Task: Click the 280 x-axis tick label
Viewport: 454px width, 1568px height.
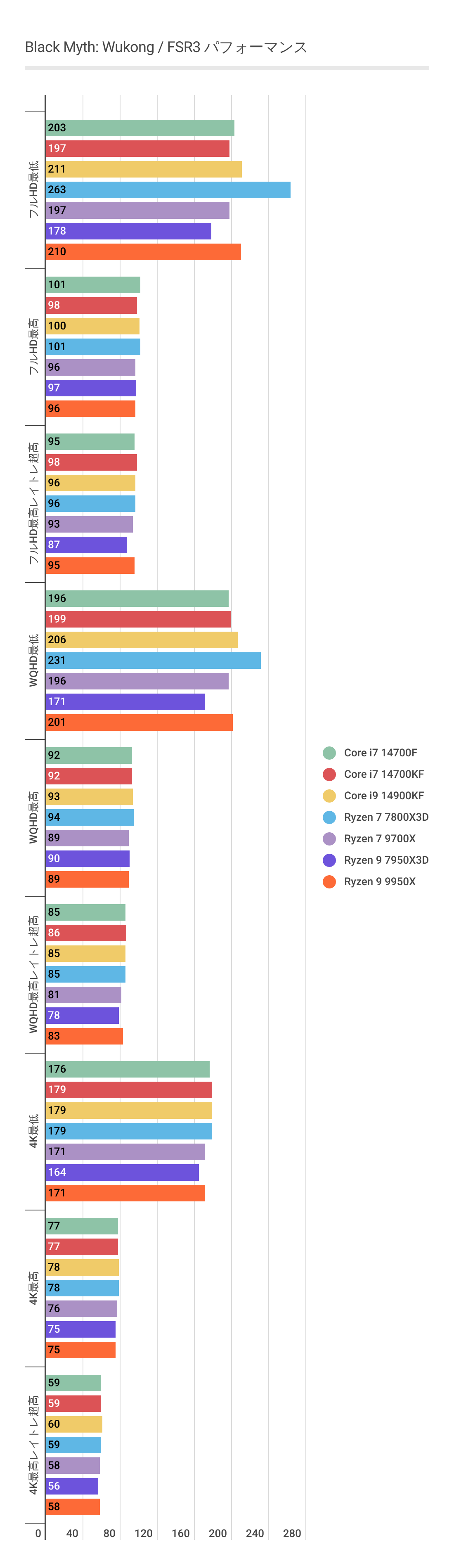Action: pyautogui.click(x=292, y=1533)
